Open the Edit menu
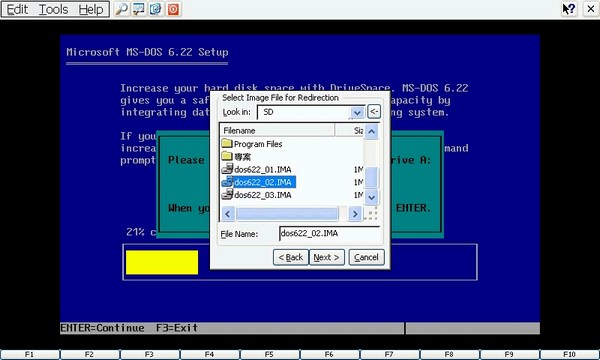This screenshot has height=360, width=600. tap(17, 9)
